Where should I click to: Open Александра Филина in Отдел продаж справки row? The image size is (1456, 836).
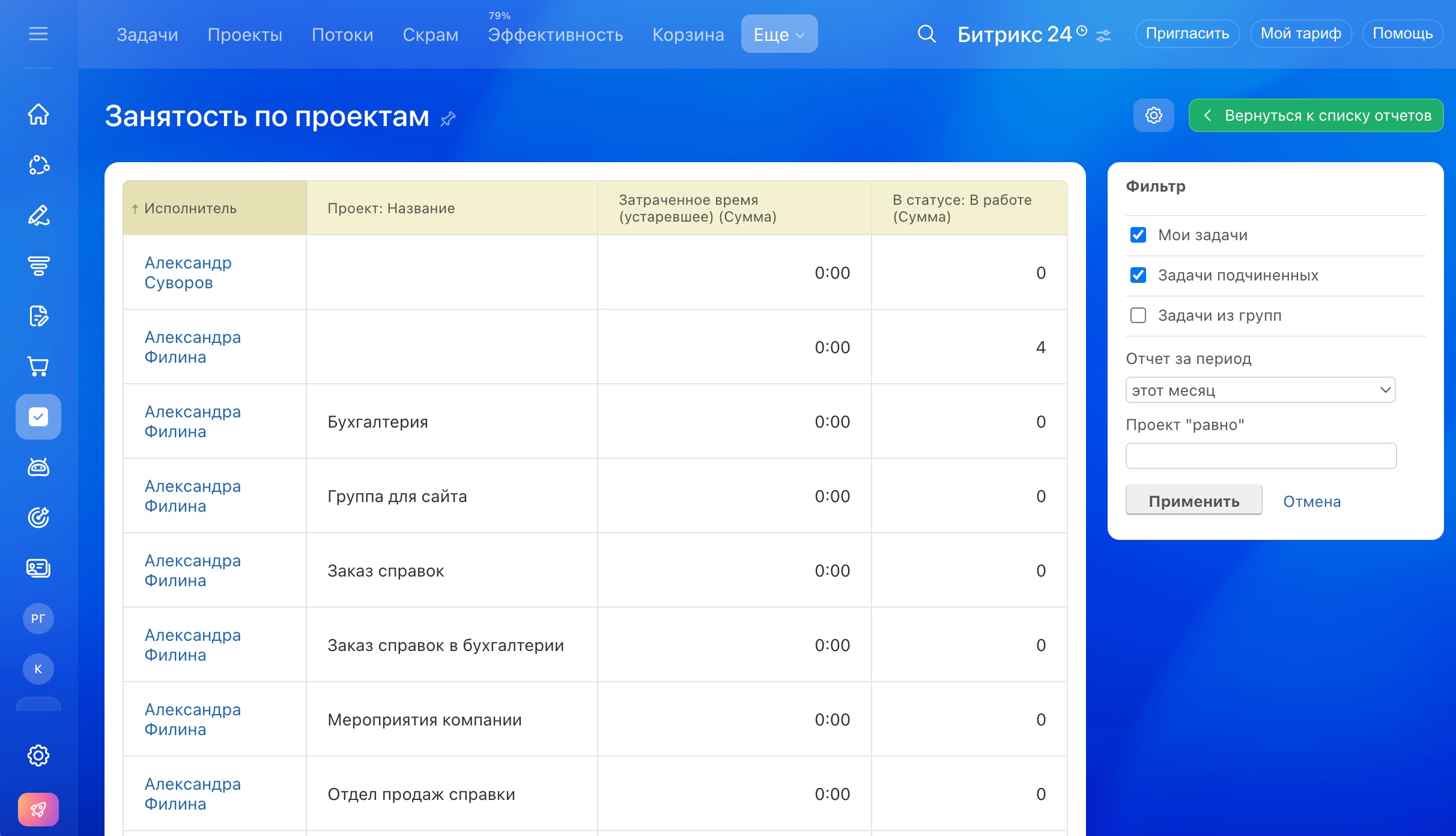click(x=192, y=794)
